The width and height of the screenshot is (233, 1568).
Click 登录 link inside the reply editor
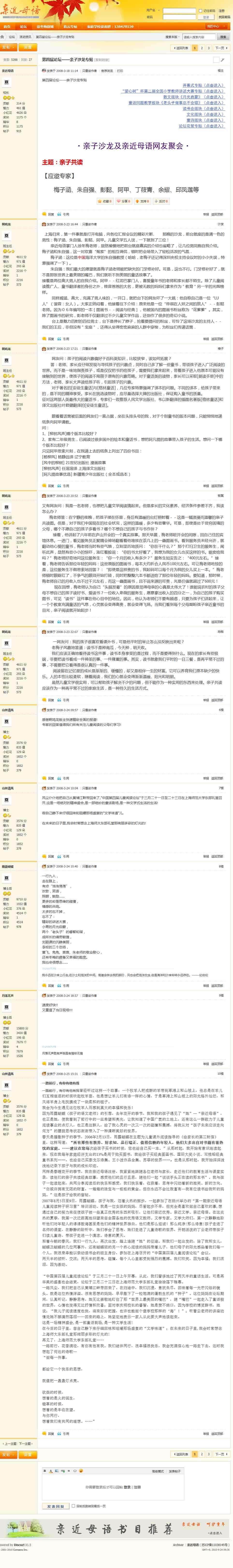point(127,1487)
